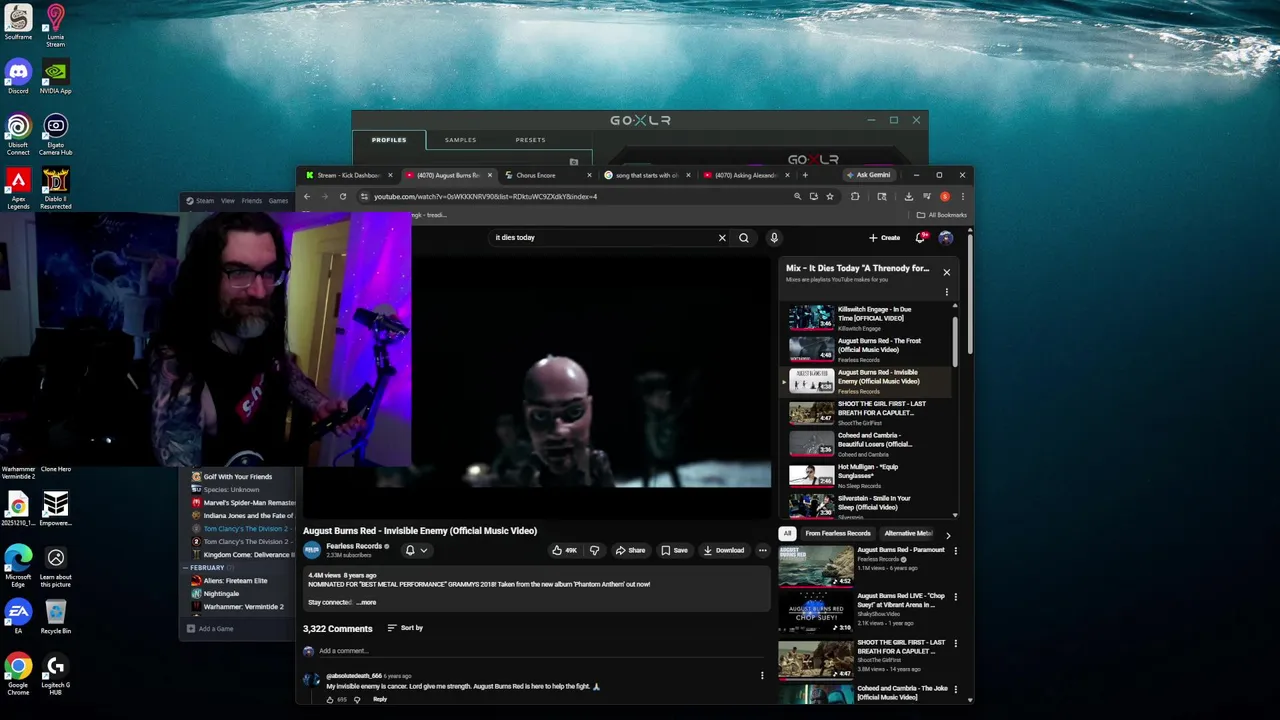Viewport: 1280px width, 720px height.
Task: Open Chrome extensions puzzle icon
Action: [x=854, y=196]
